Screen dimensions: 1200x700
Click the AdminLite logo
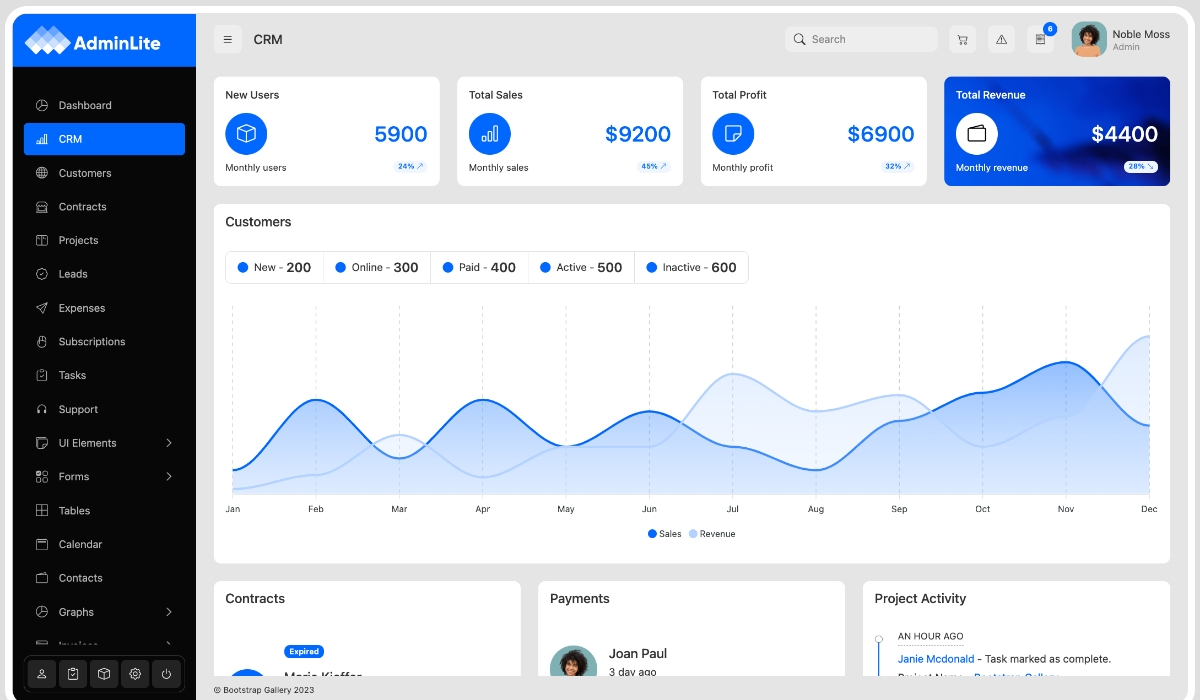pyautogui.click(x=92, y=41)
